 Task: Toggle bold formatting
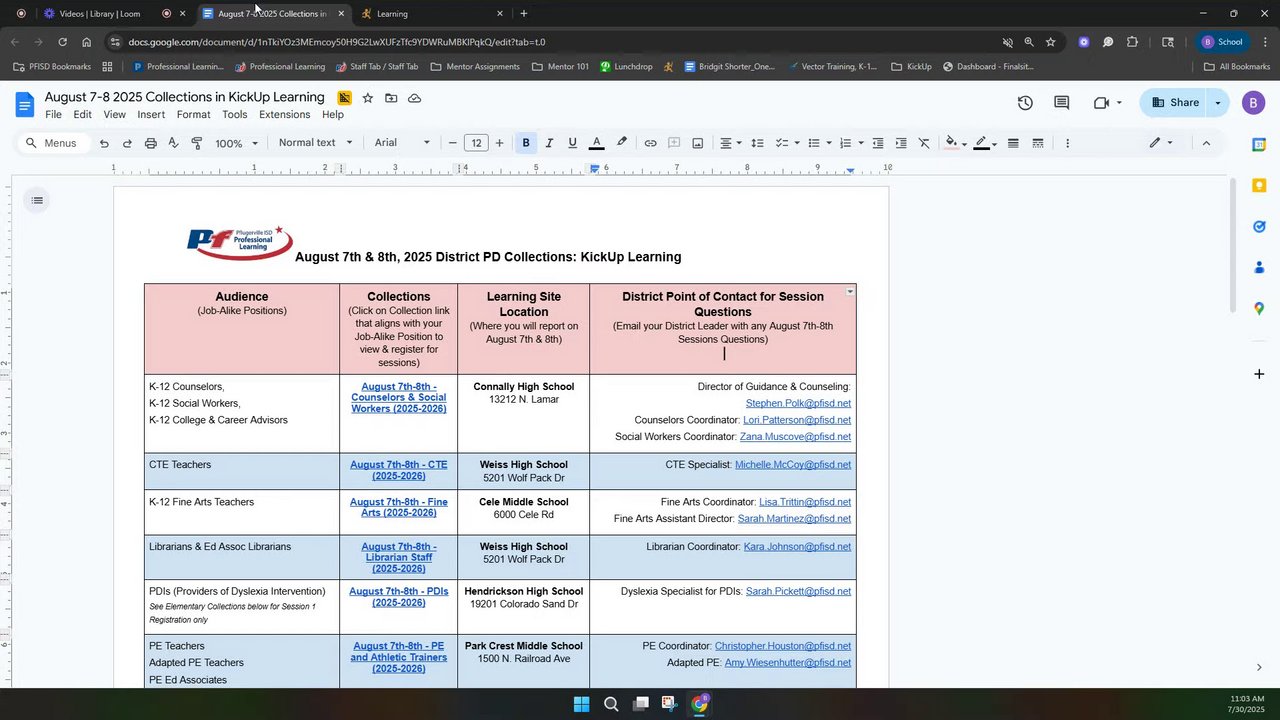point(526,143)
